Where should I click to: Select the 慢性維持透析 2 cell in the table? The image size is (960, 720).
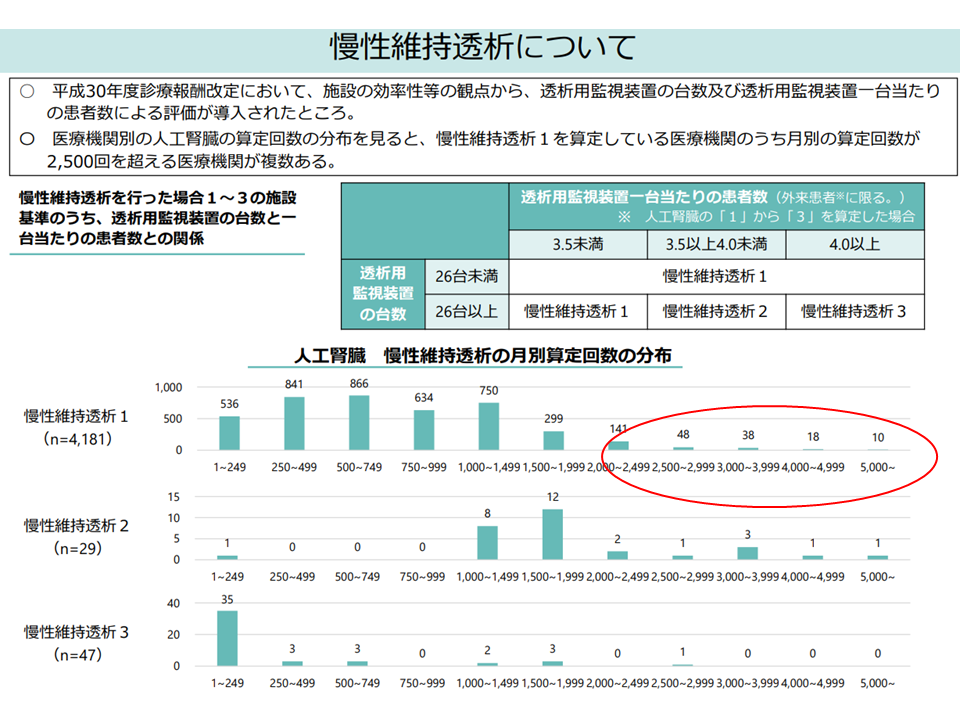click(x=717, y=311)
